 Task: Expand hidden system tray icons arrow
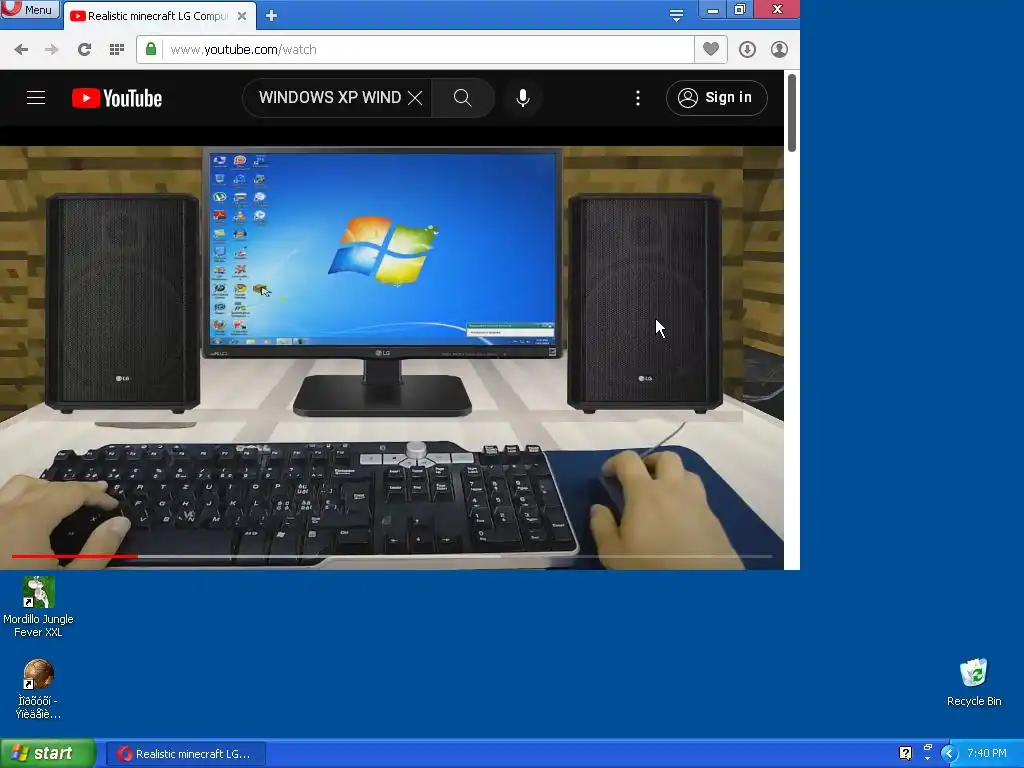tap(948, 754)
